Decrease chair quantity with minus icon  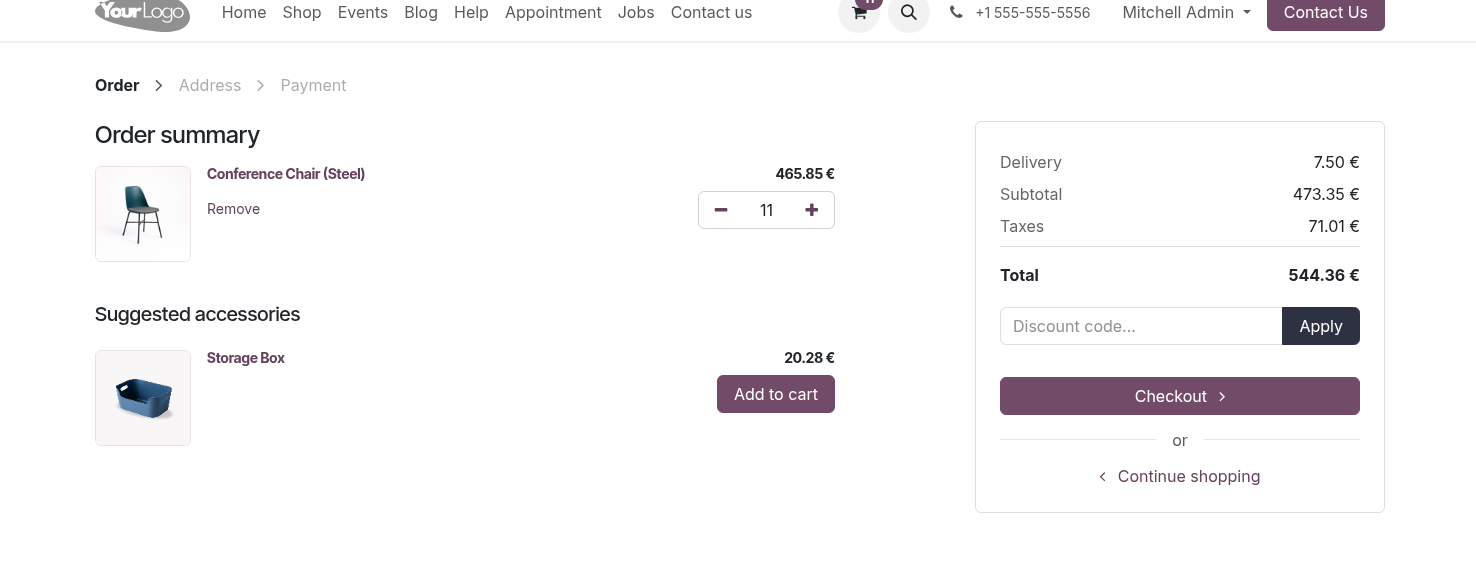tap(721, 210)
